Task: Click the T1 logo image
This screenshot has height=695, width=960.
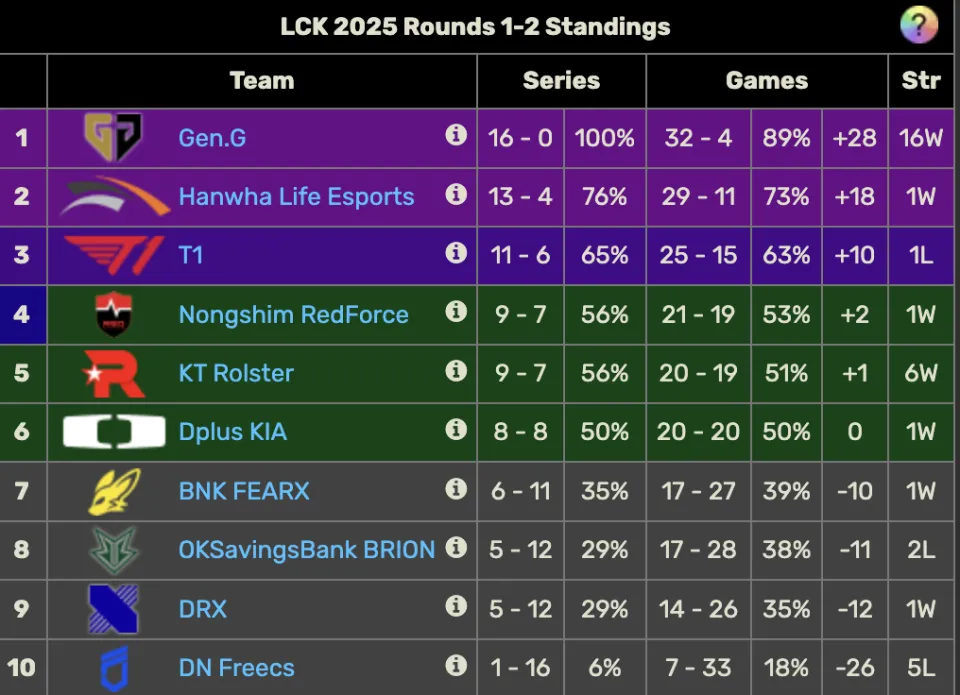Action: coord(114,255)
